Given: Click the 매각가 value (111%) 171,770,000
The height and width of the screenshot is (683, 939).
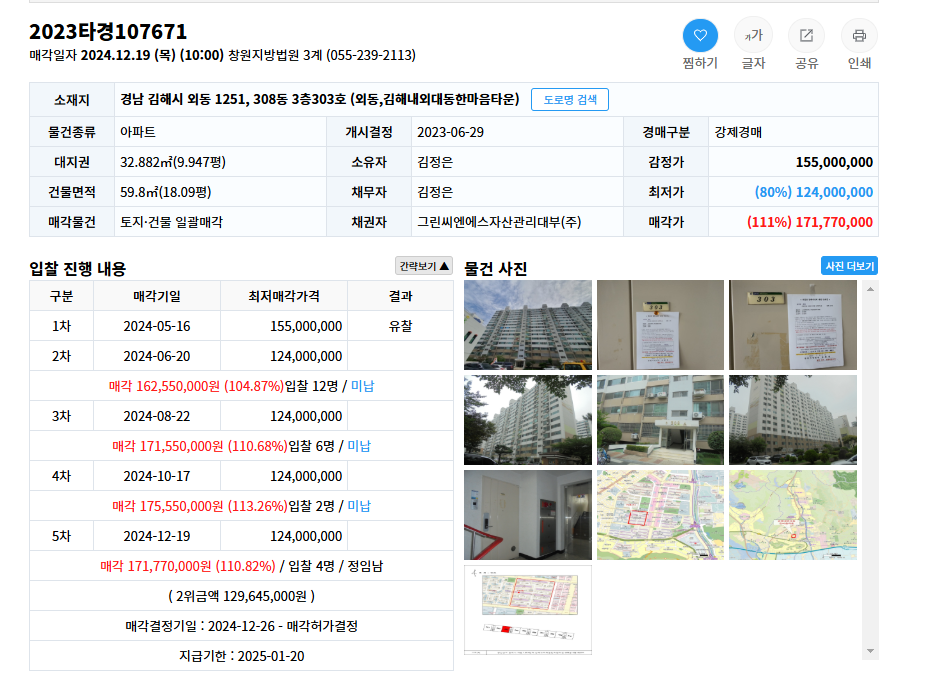Looking at the screenshot, I should tap(810, 222).
